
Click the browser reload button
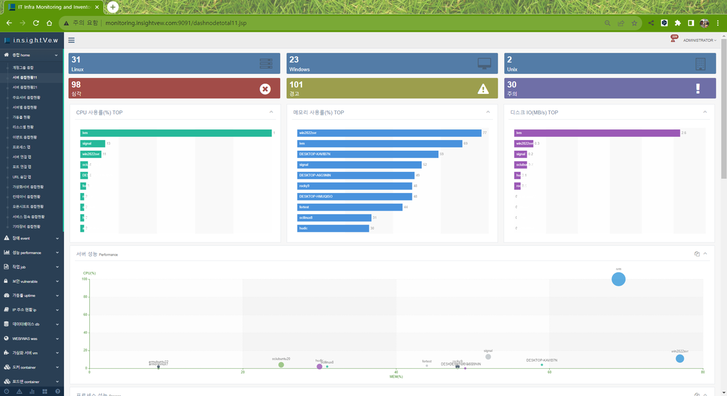coord(36,23)
